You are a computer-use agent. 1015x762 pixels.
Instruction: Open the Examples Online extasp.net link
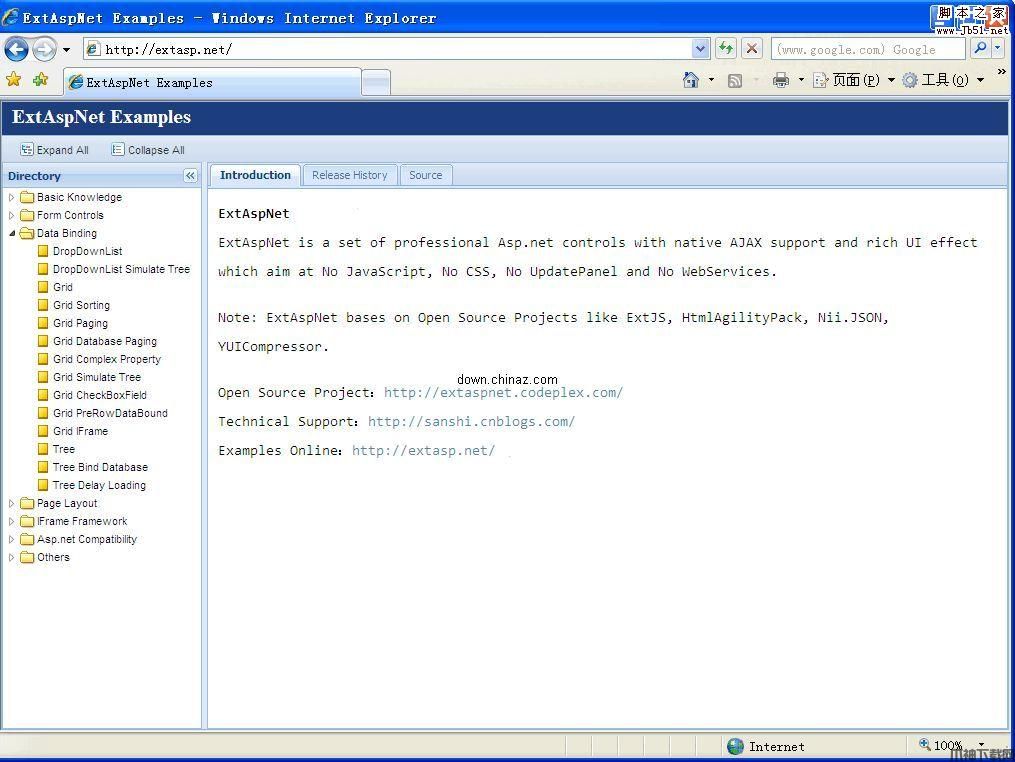pos(423,451)
